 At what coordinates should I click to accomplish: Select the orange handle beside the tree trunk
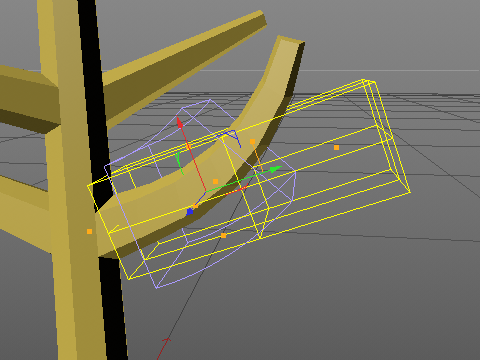(x=89, y=231)
